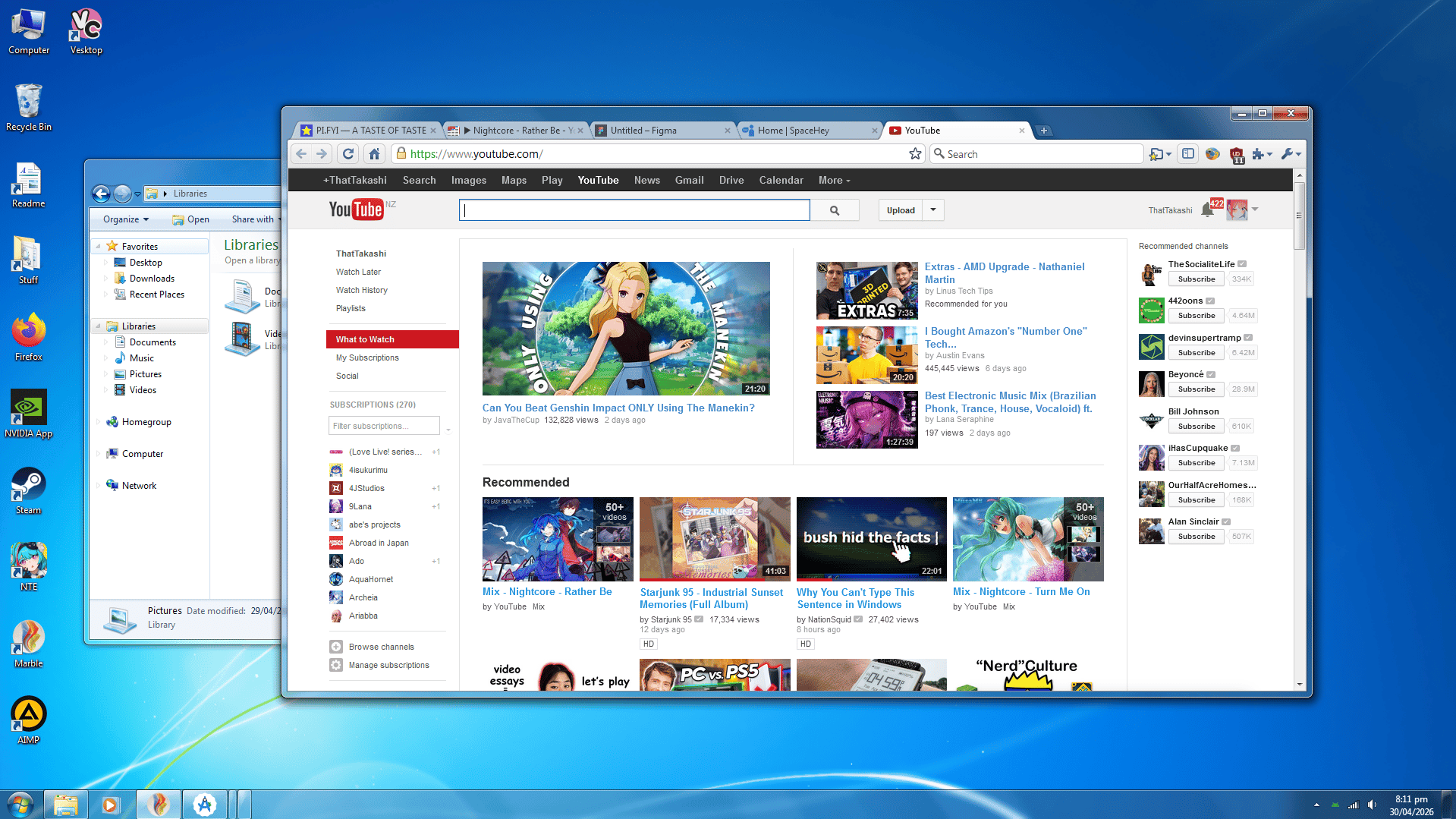This screenshot has height=819, width=1456.
Task: Open the Windows Start button
Action: (20, 805)
